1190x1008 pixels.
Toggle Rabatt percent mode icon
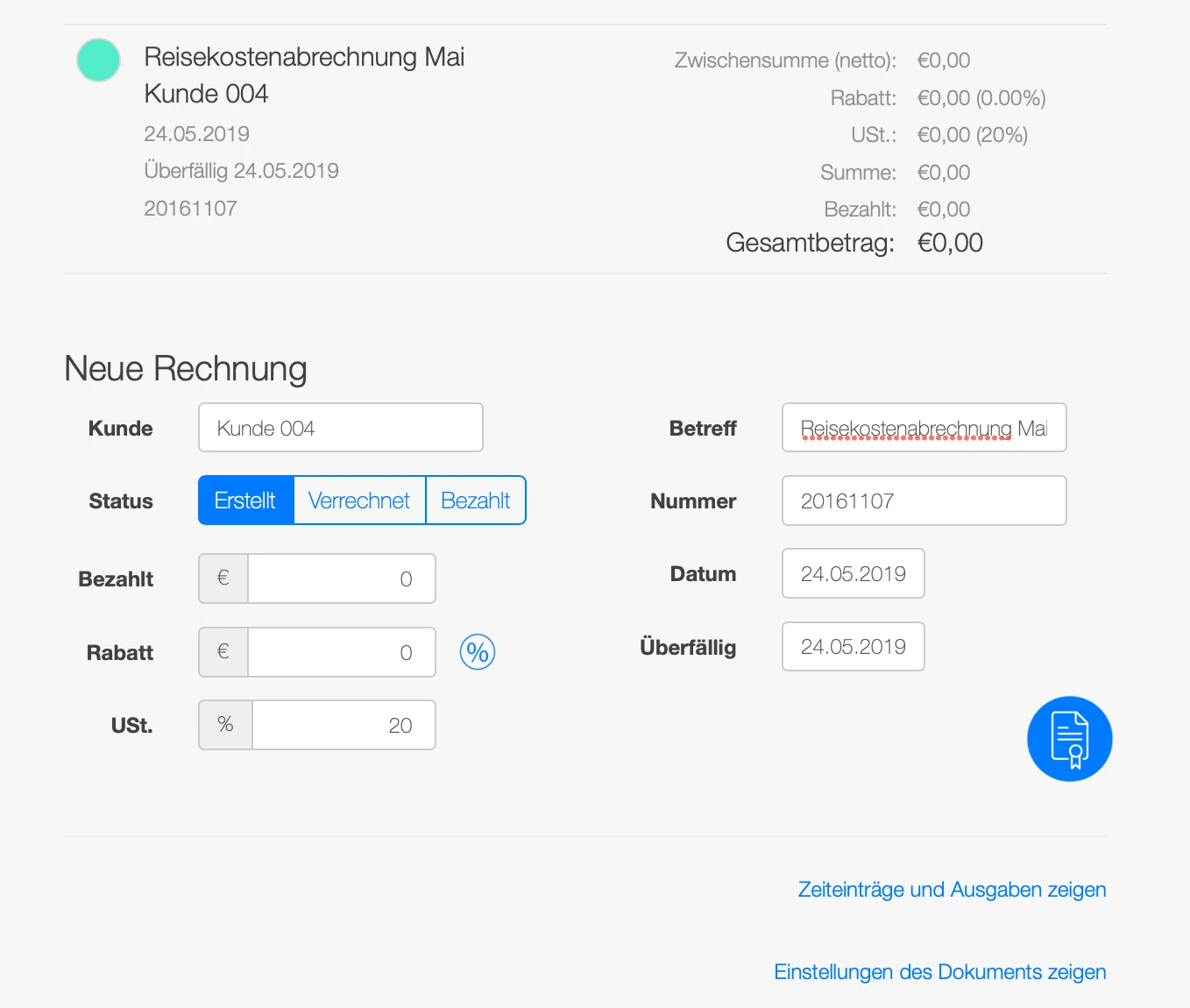[478, 652]
